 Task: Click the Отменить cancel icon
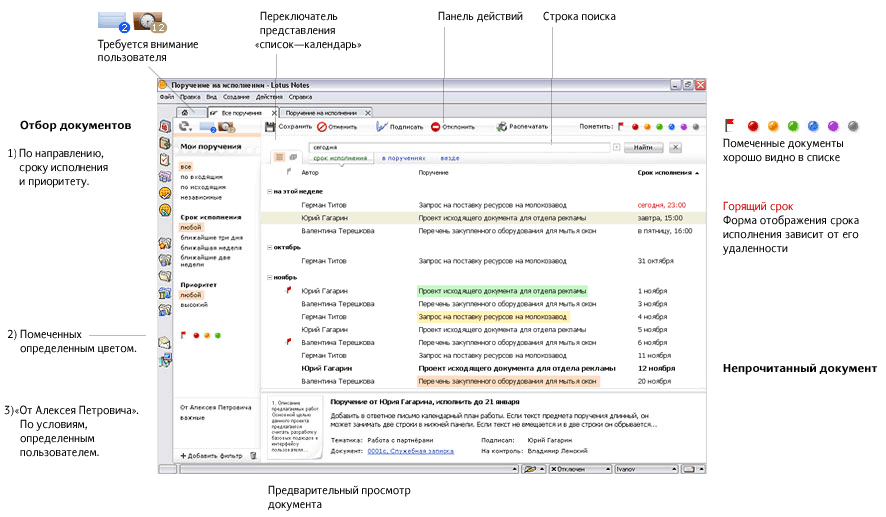tap(322, 127)
